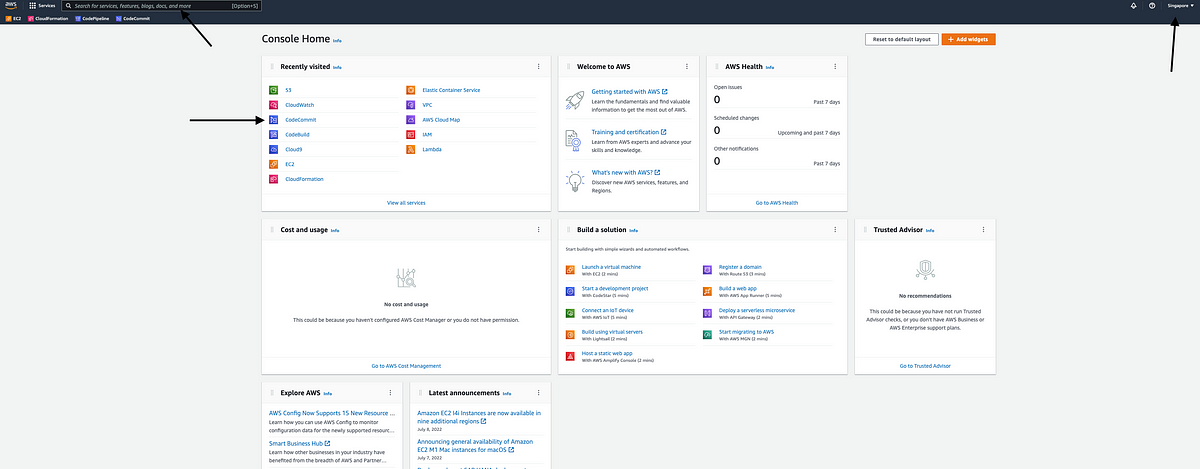Click the S3 service icon
This screenshot has width=1200, height=469.
pos(274,90)
